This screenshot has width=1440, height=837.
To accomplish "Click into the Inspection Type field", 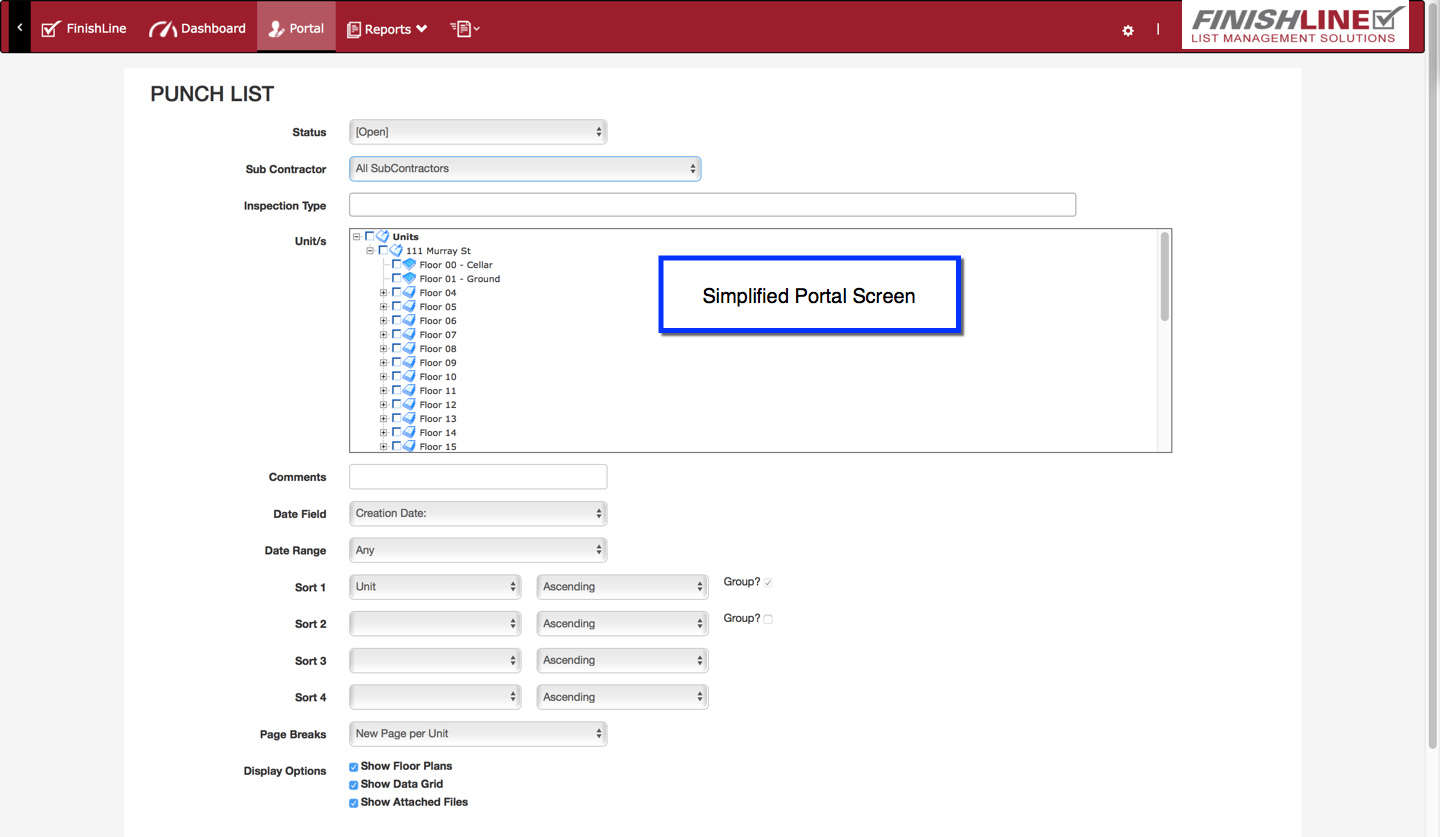I will click(712, 205).
